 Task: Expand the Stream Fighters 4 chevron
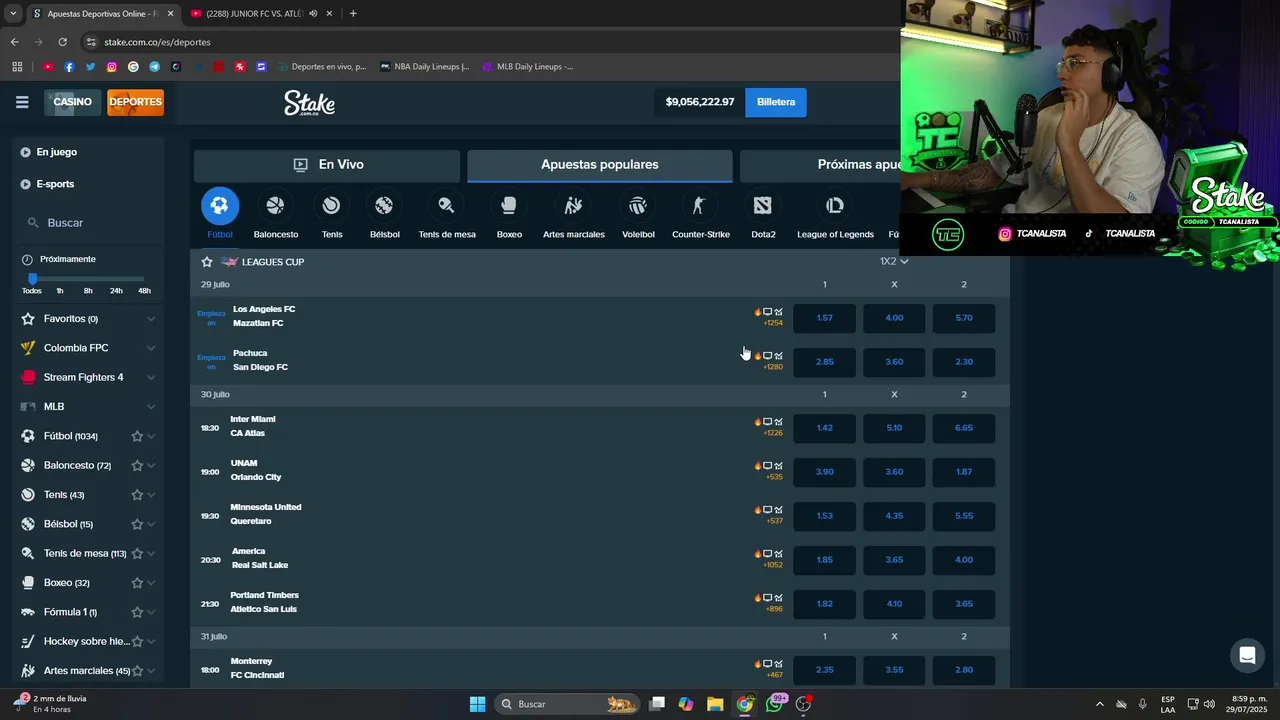tap(151, 377)
